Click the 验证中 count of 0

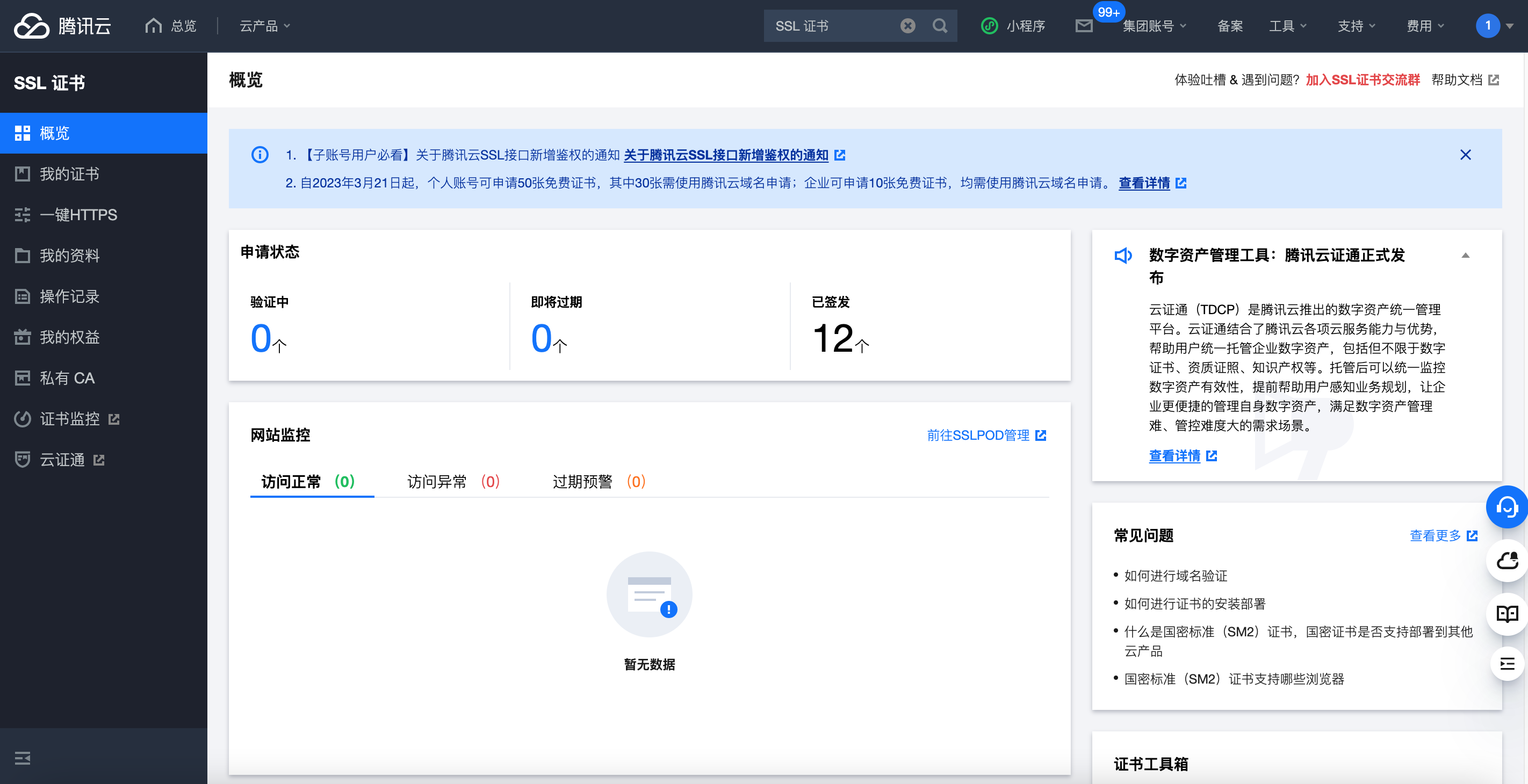[261, 339]
